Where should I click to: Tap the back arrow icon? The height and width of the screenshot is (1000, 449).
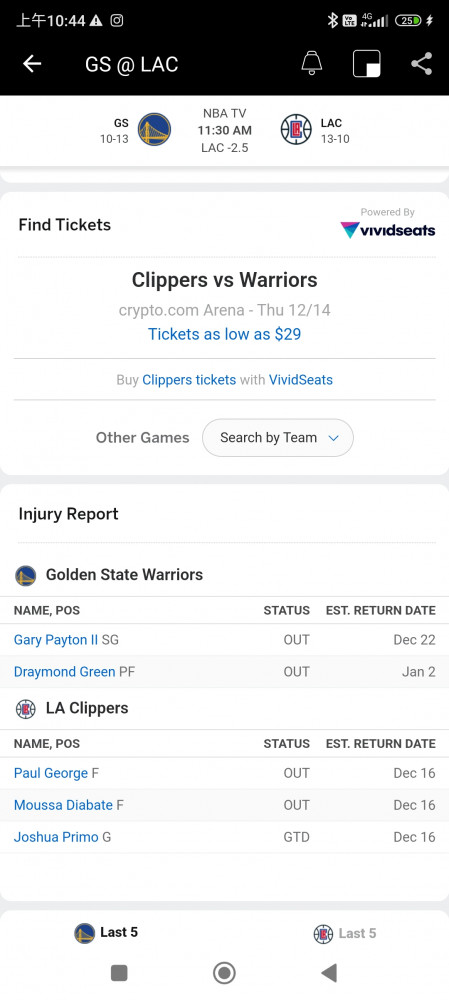click(x=32, y=64)
